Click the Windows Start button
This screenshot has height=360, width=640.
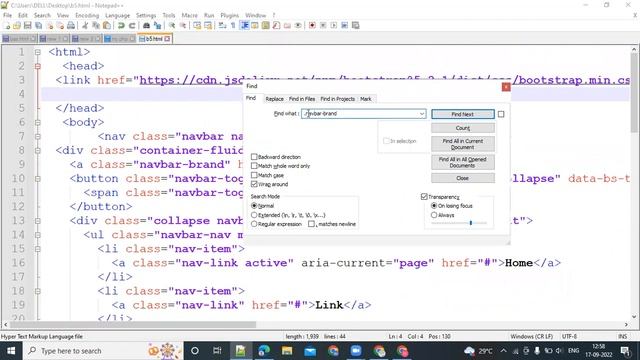[x=11, y=351]
